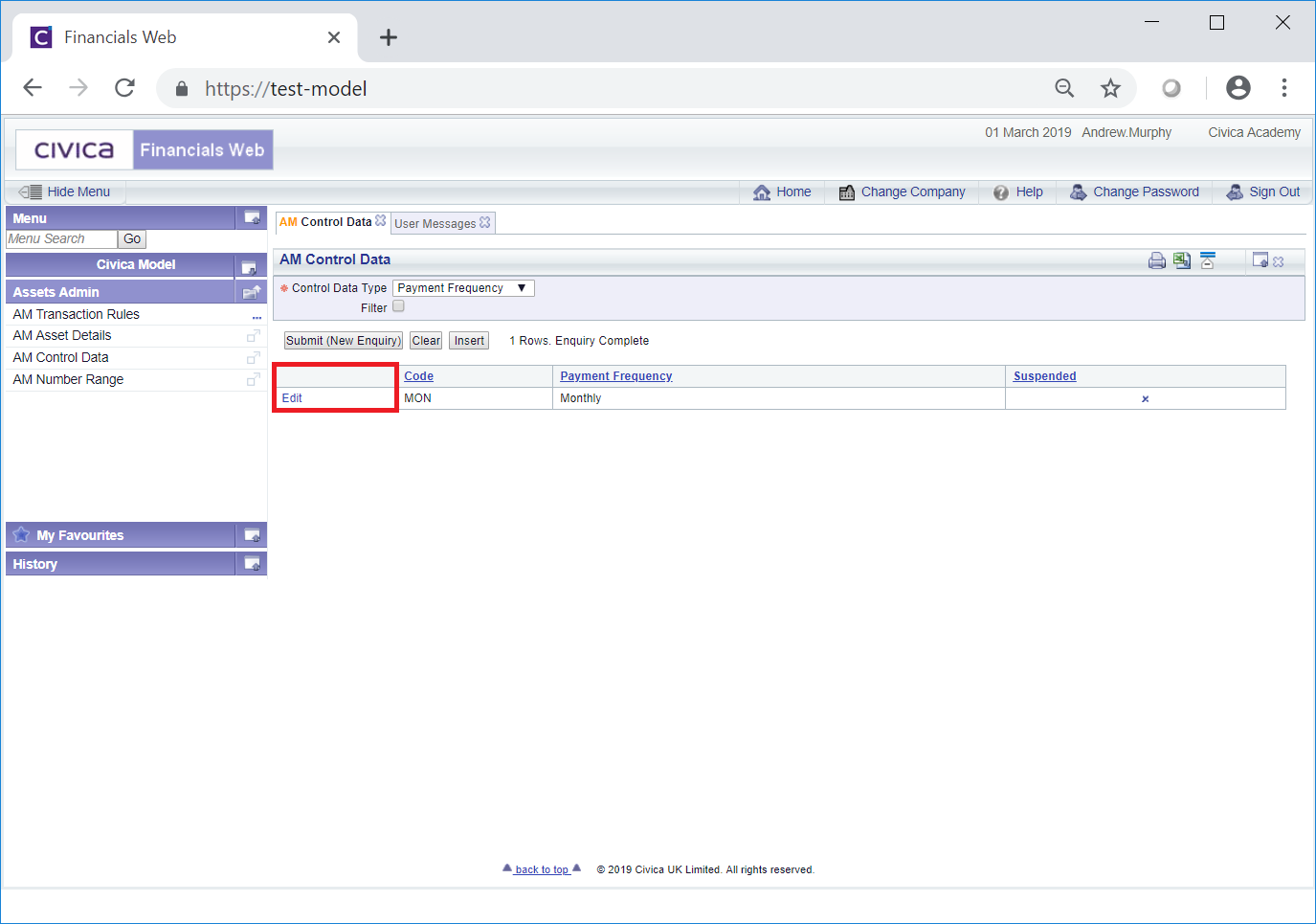This screenshot has height=924, width=1316.
Task: Click the Insert button
Action: [469, 341]
